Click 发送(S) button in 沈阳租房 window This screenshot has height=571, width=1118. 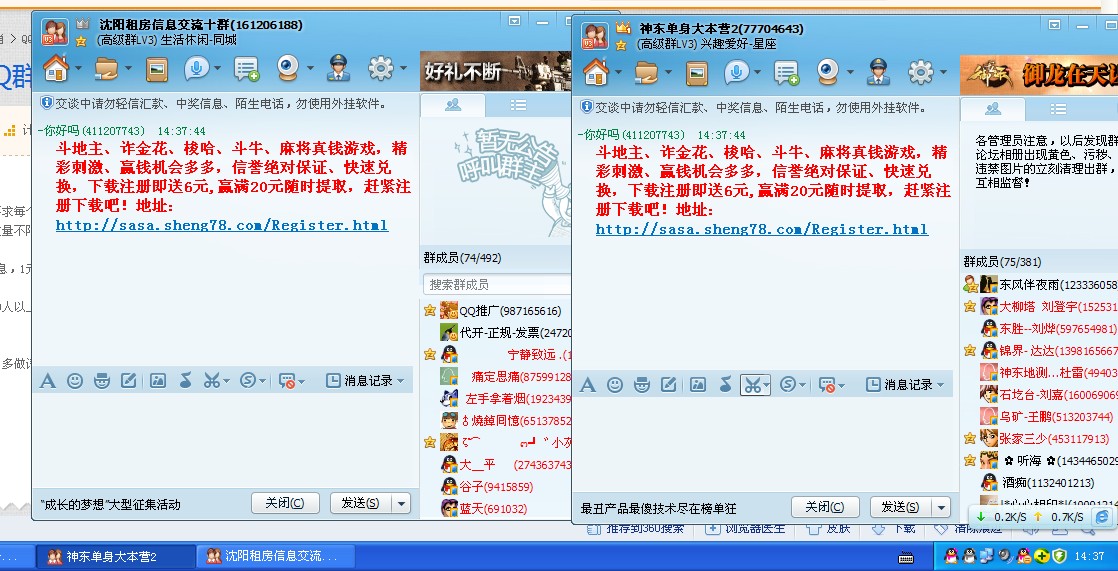point(361,503)
